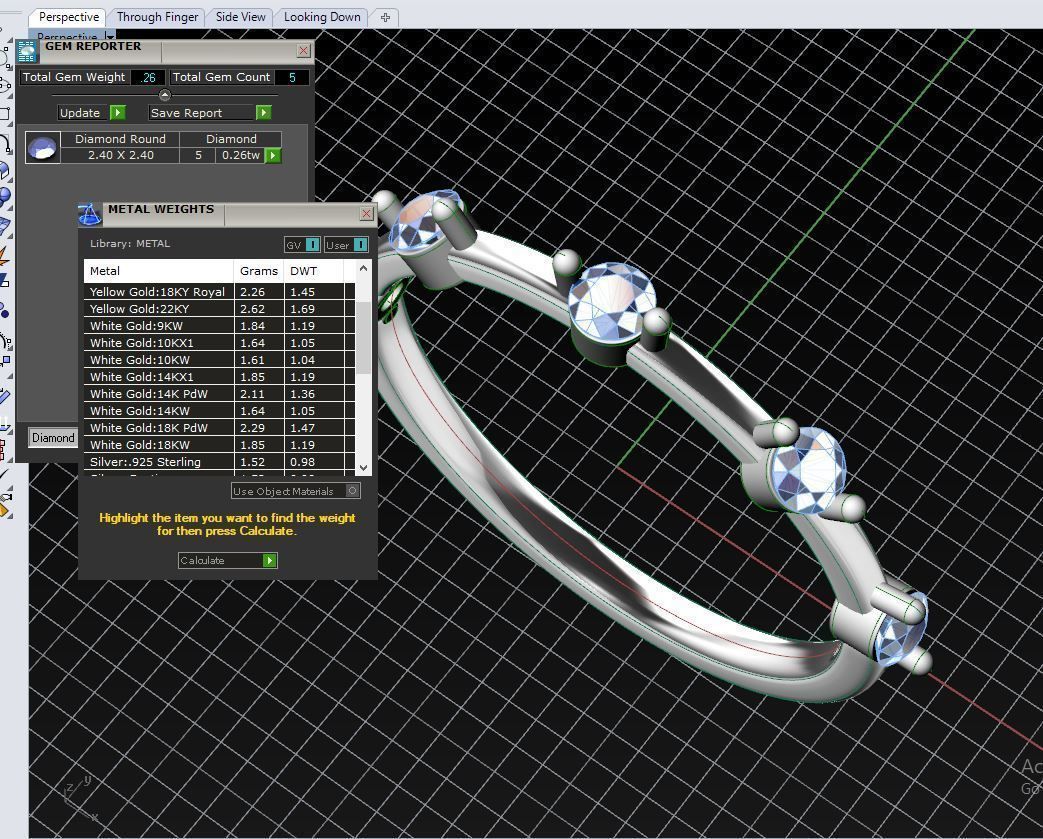The height and width of the screenshot is (839, 1043).
Task: Toggle Use Object Materials option
Action: click(353, 491)
